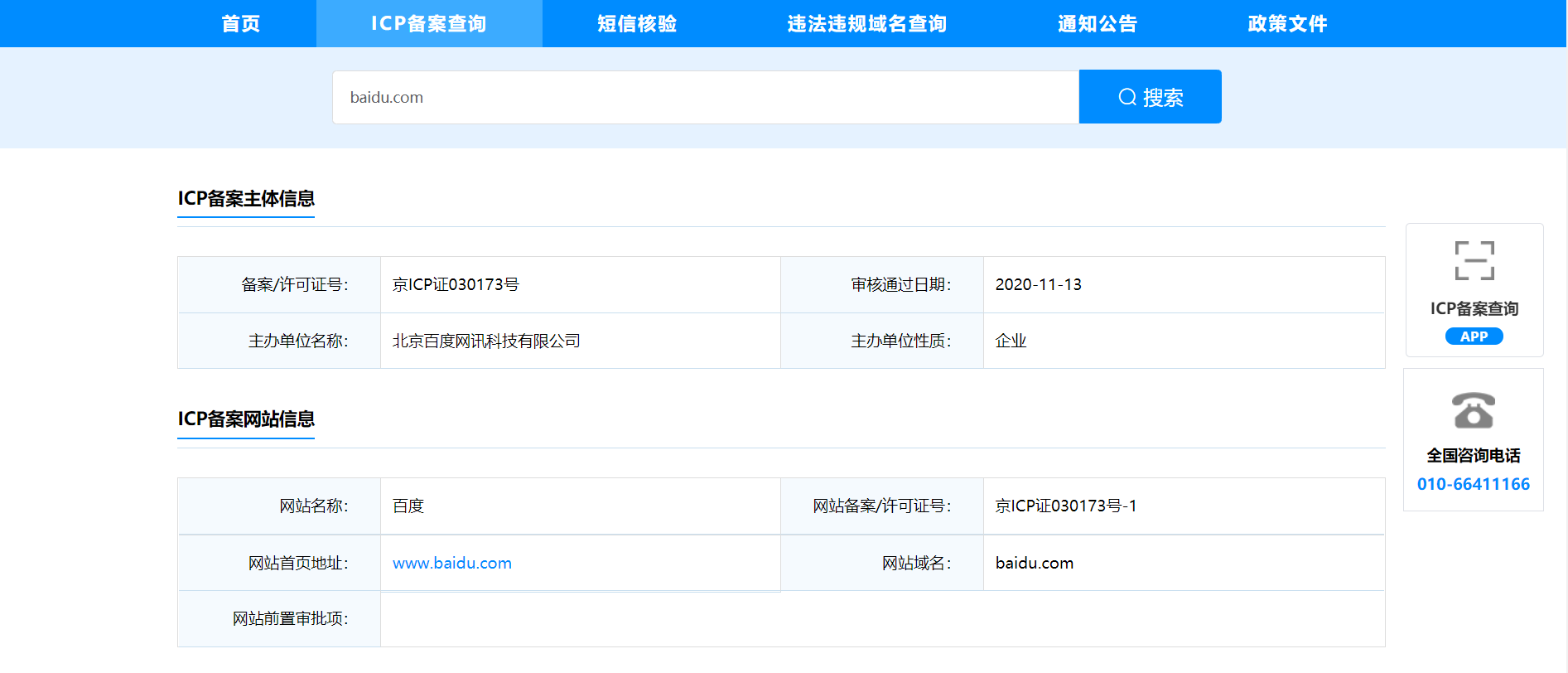Click the telephone icon in sidebar
The image size is (1568, 673).
click(1473, 410)
